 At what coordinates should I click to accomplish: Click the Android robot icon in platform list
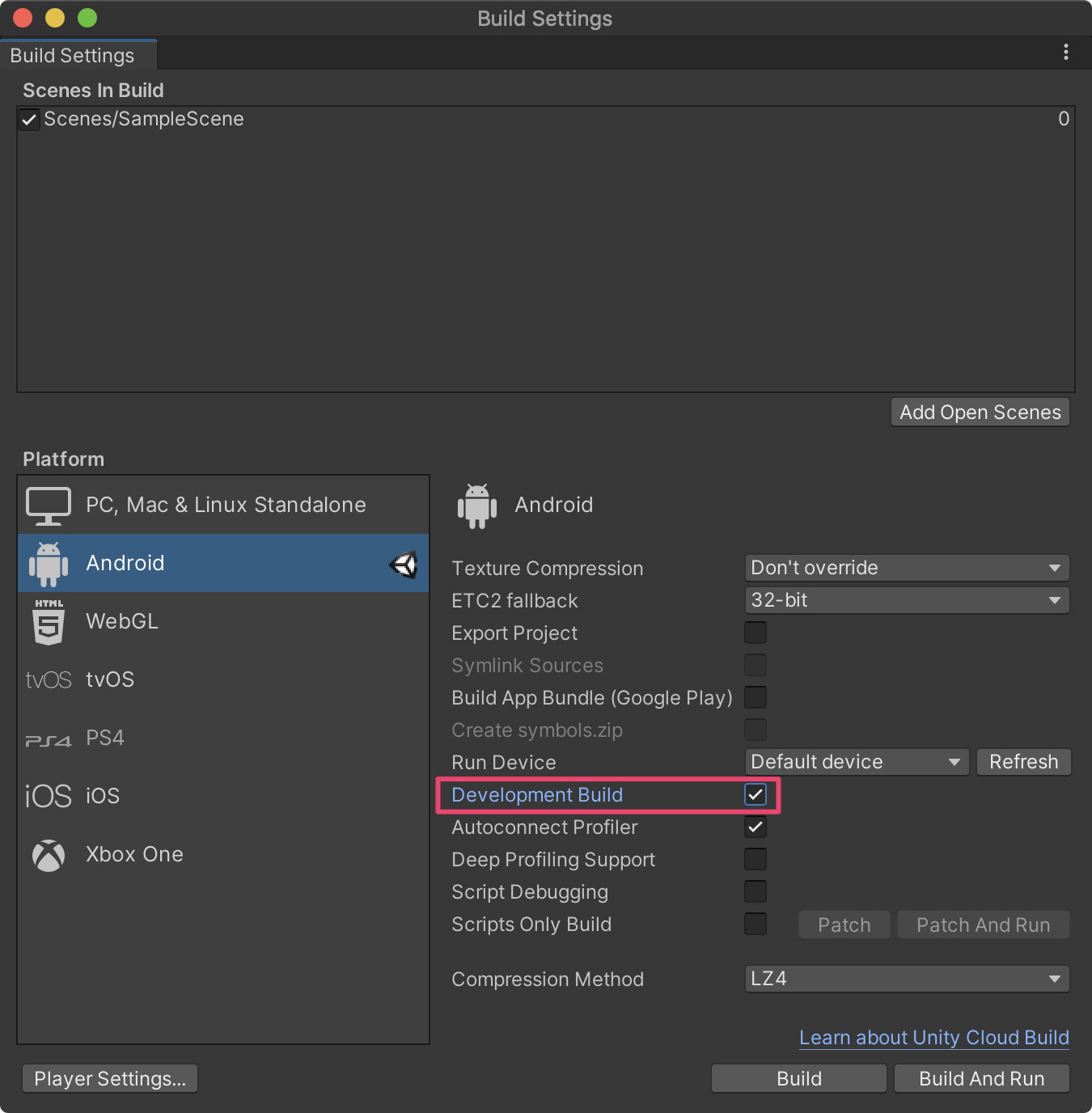click(x=49, y=564)
